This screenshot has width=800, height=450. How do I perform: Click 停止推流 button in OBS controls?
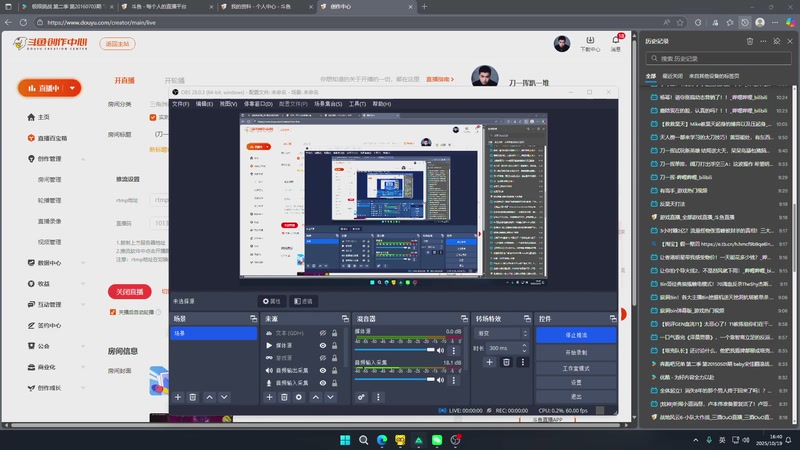tap(576, 335)
